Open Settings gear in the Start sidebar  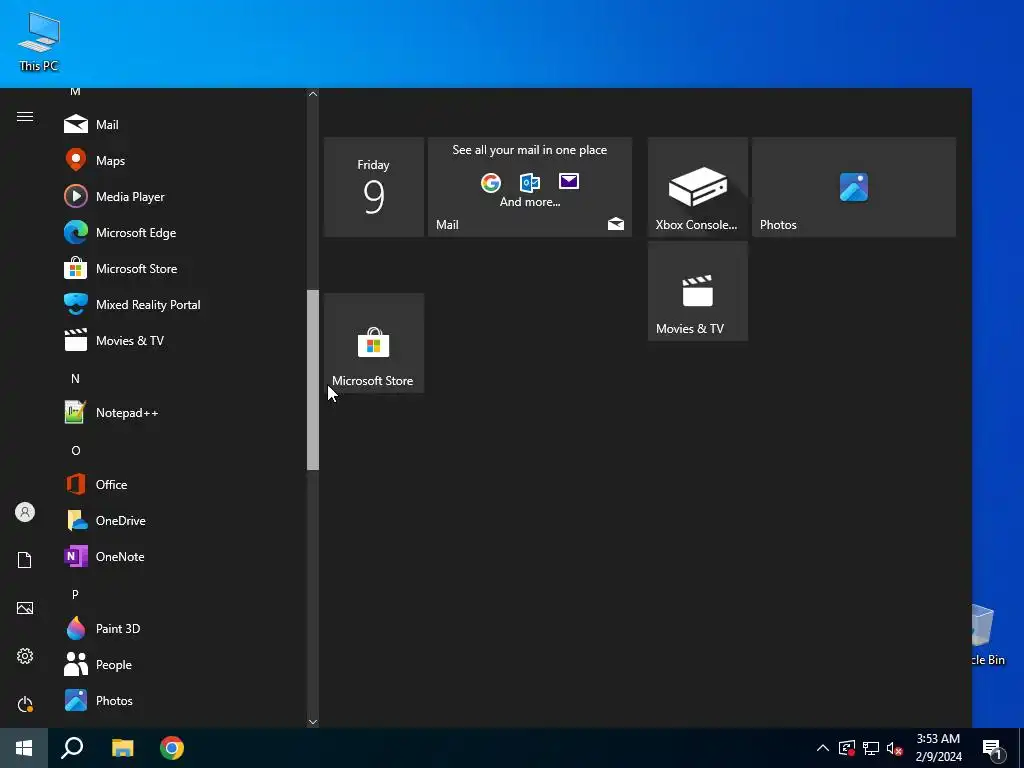tap(25, 656)
